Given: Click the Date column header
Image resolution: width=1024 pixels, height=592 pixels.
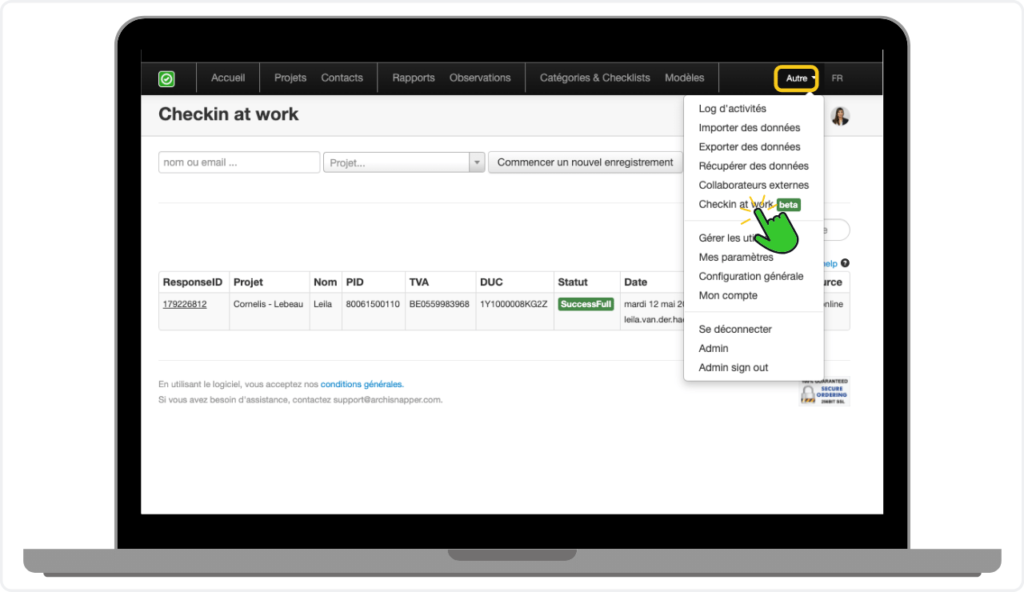Looking at the screenshot, I should [635, 282].
